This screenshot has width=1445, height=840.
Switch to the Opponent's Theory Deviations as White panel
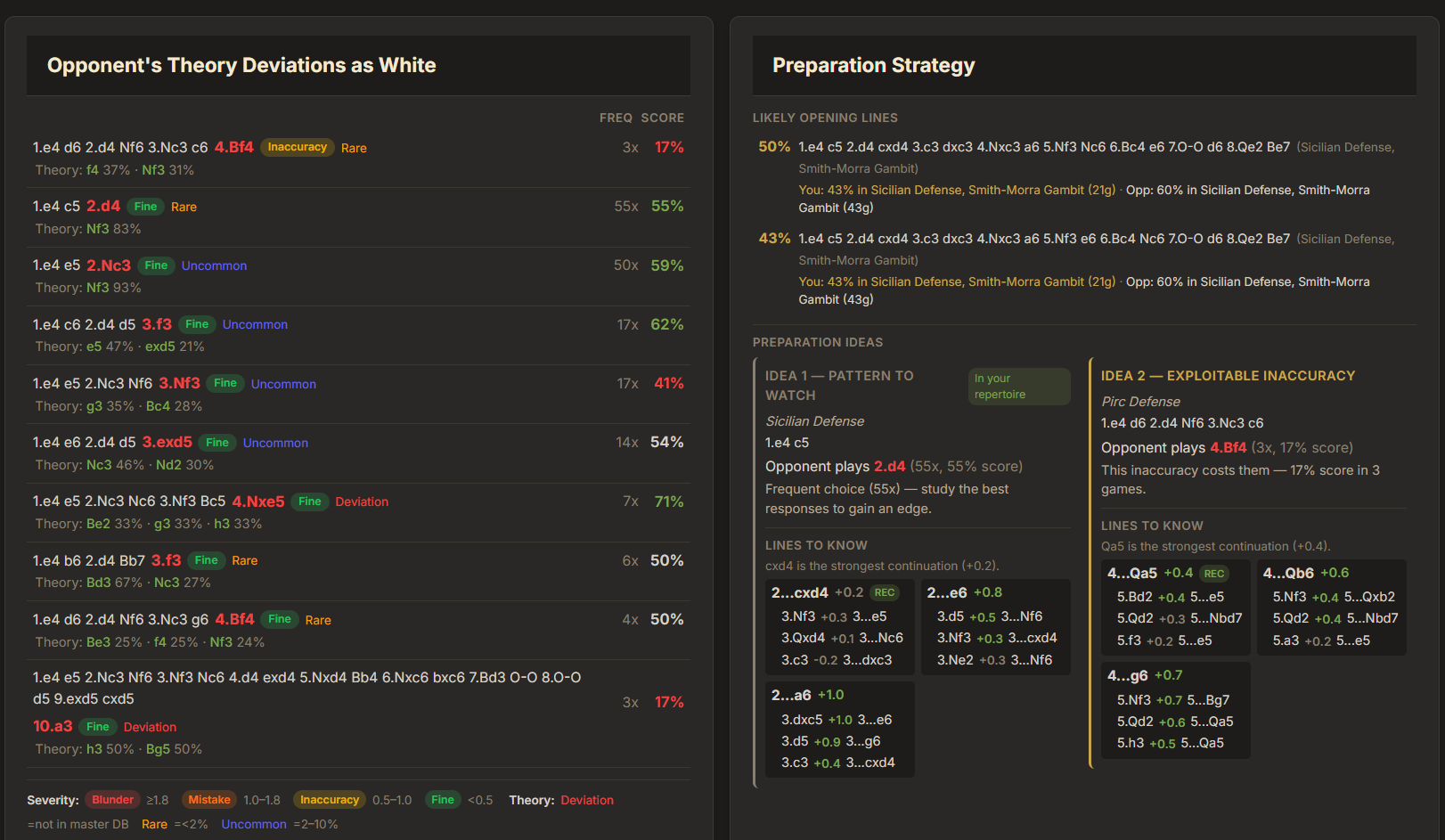[241, 65]
